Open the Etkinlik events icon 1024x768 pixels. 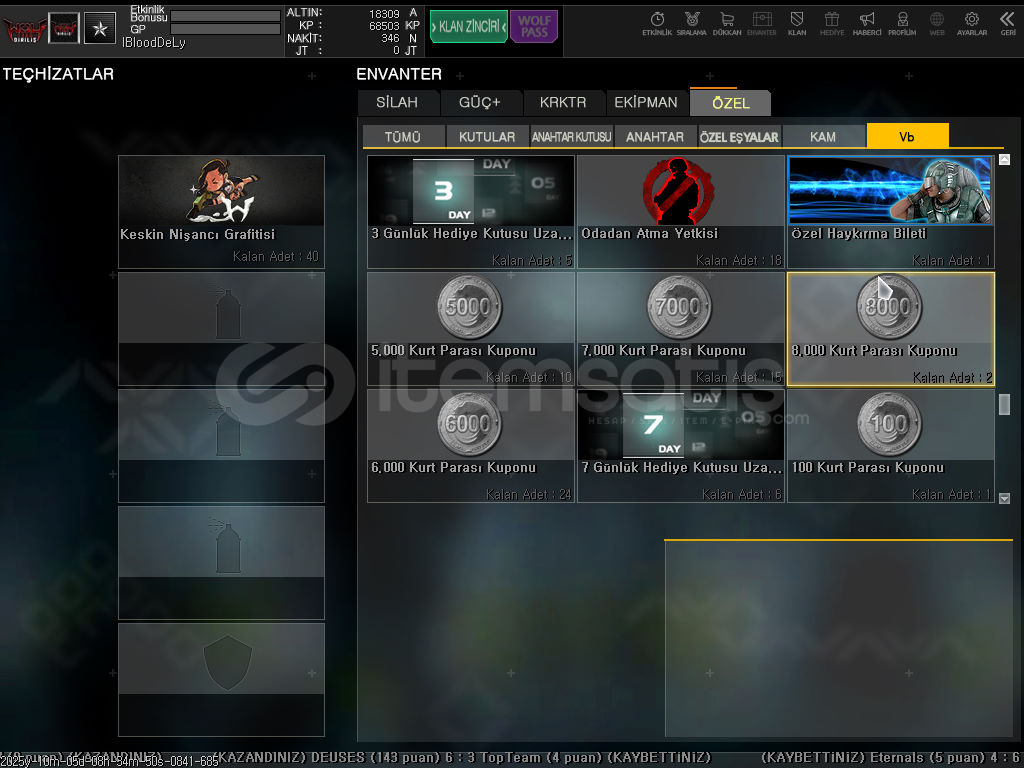tap(657, 23)
